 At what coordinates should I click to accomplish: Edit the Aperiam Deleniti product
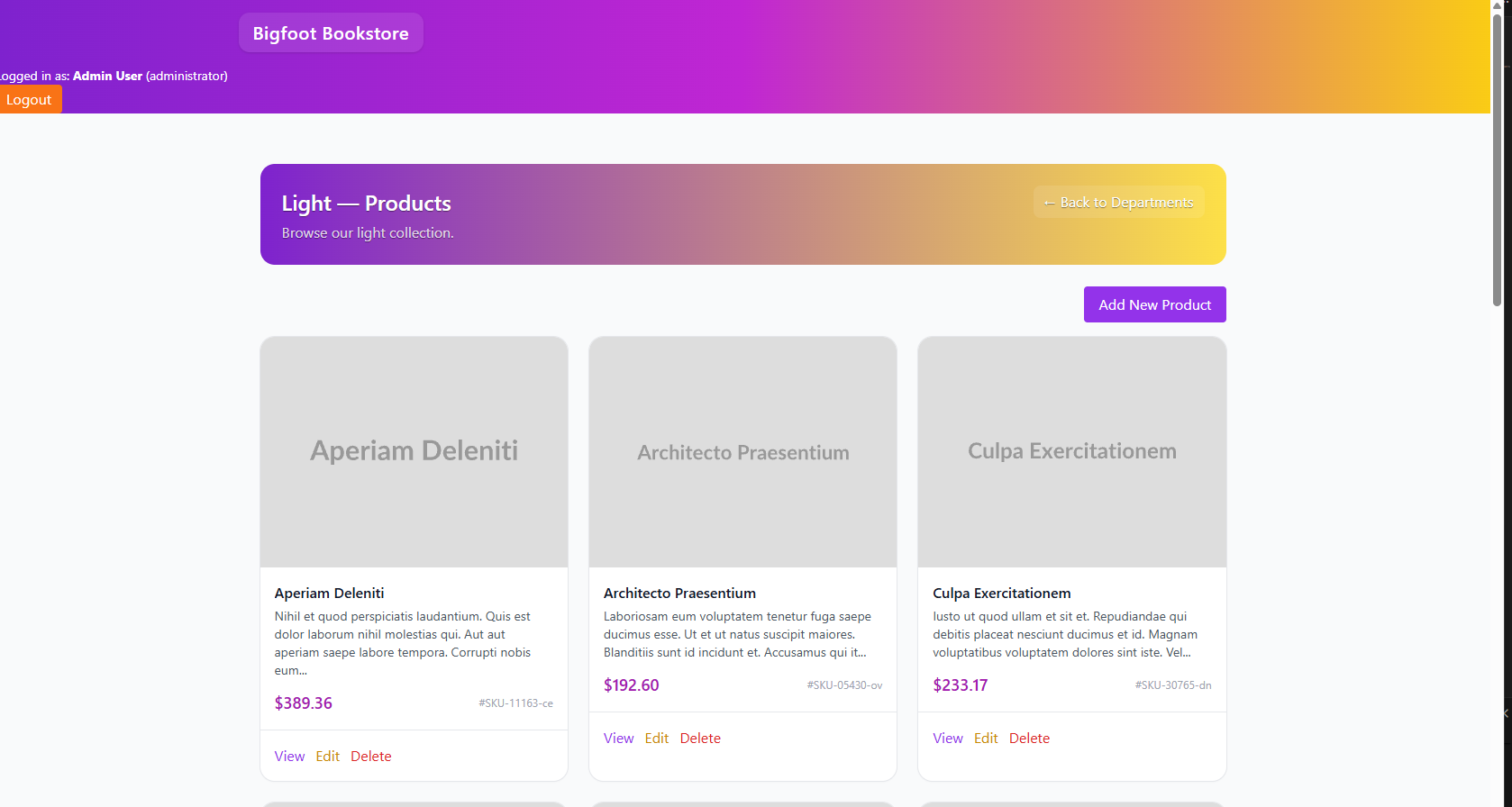point(327,757)
